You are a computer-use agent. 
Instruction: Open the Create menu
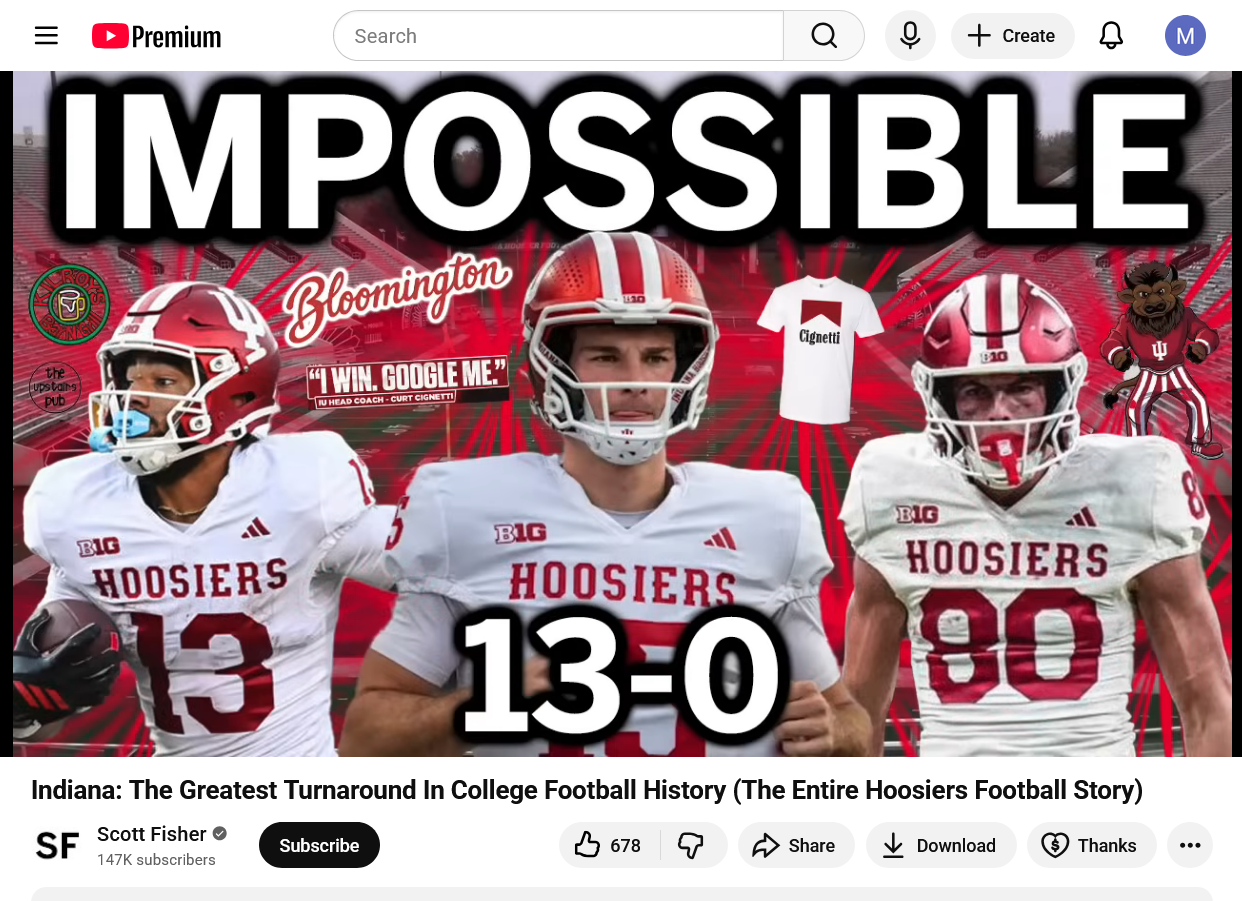[x=1012, y=36]
